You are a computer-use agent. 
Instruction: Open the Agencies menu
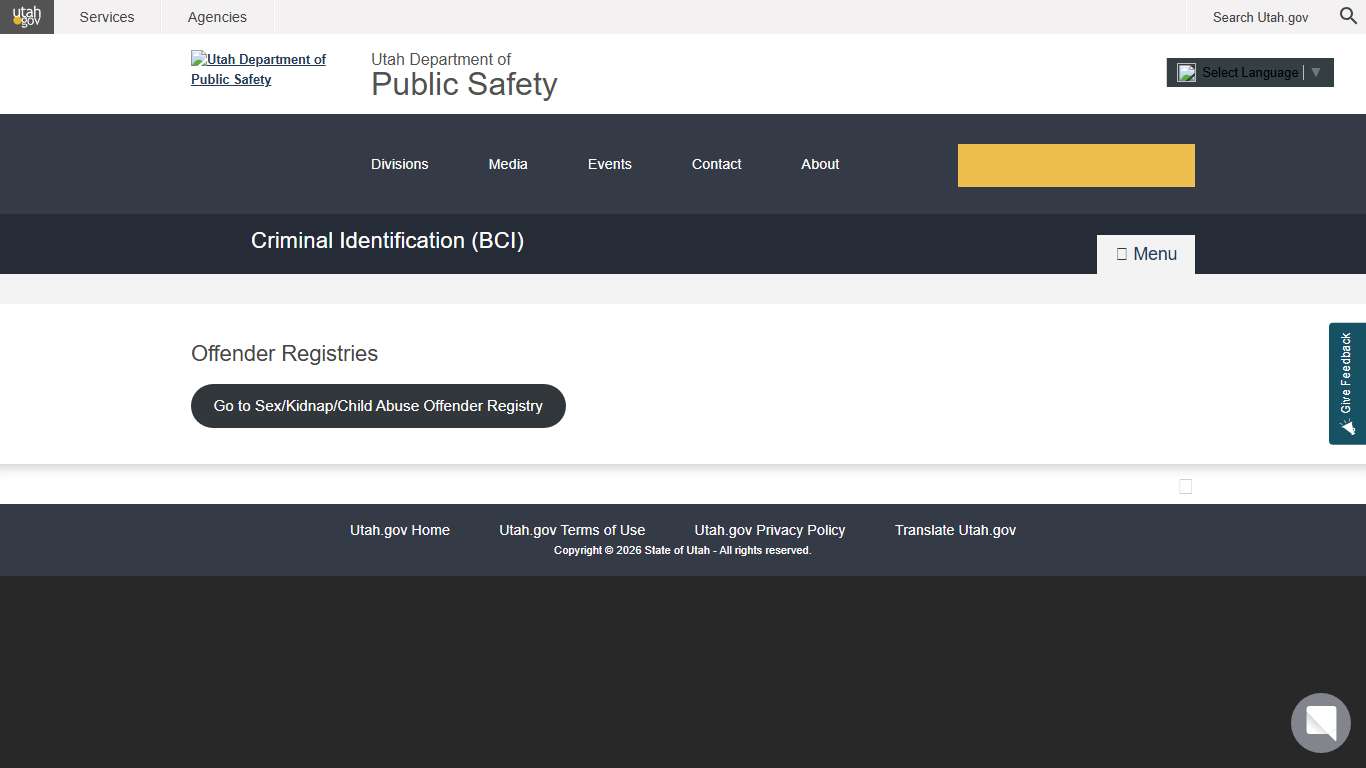(x=216, y=16)
